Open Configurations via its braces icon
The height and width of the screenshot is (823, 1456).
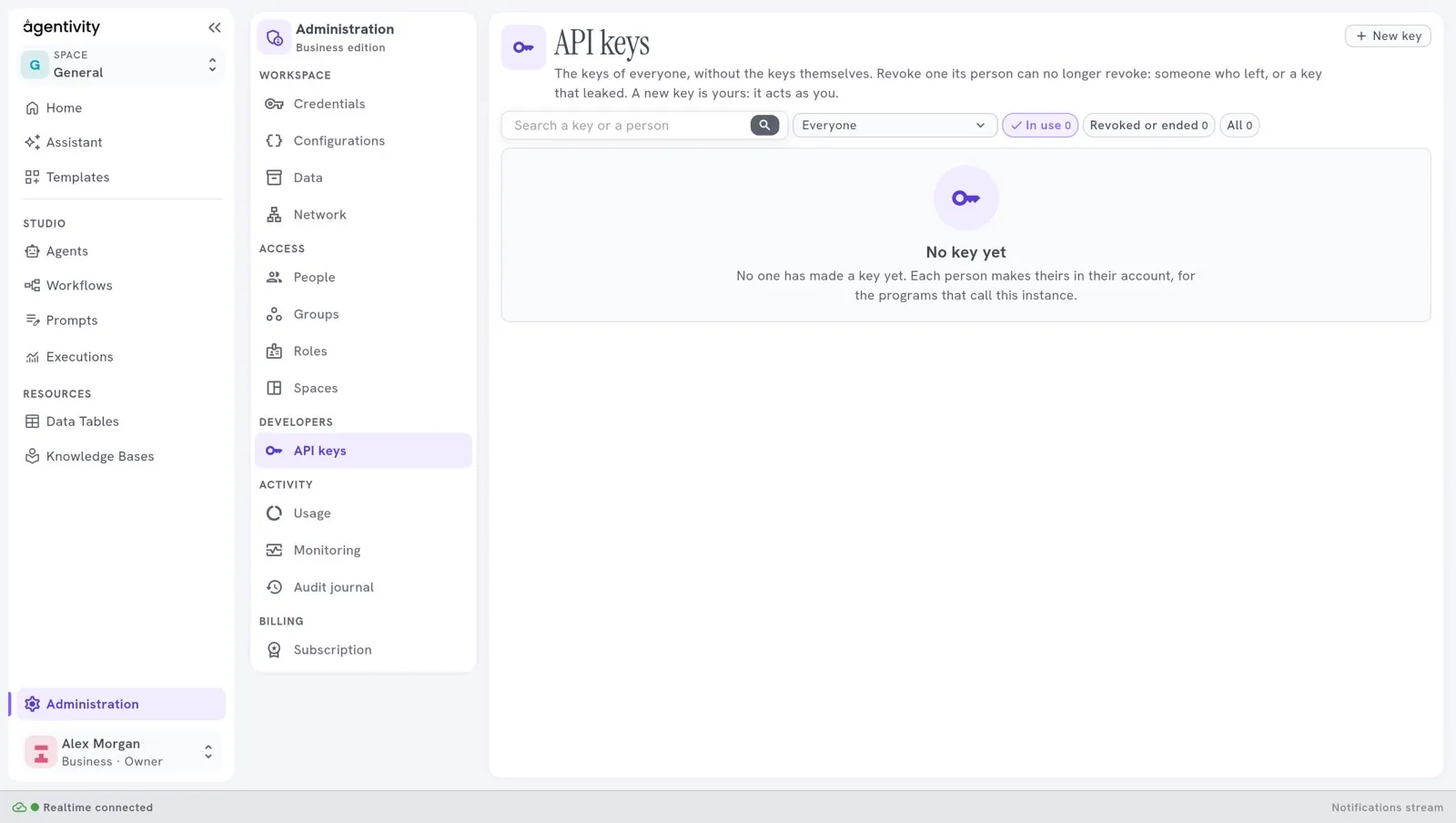tap(274, 141)
